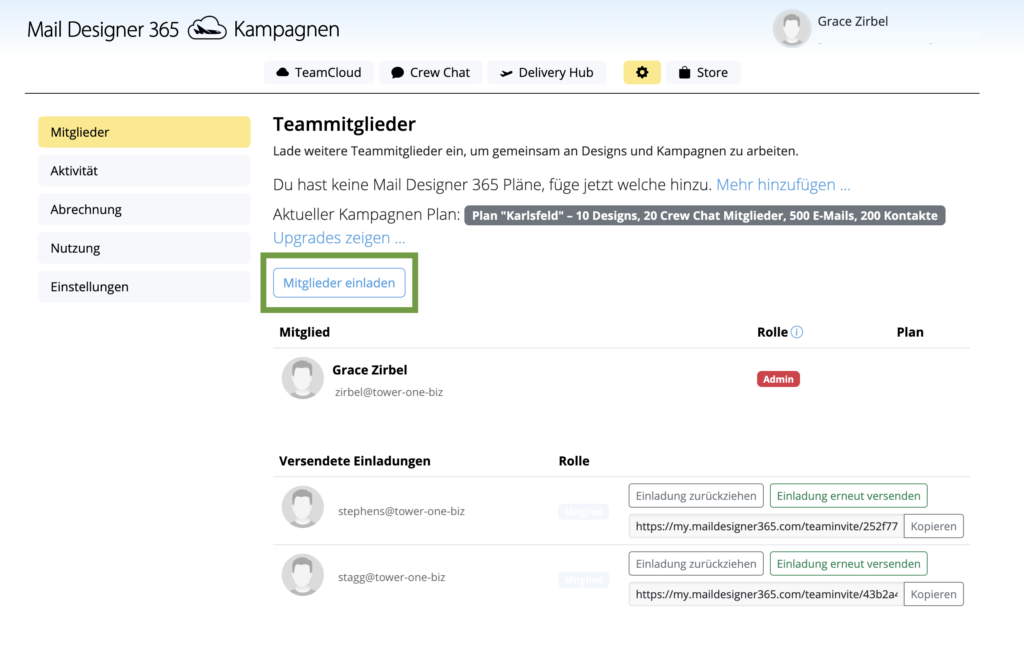Withdraw the invitation for stagg@tower-one-biz

pyautogui.click(x=696, y=563)
